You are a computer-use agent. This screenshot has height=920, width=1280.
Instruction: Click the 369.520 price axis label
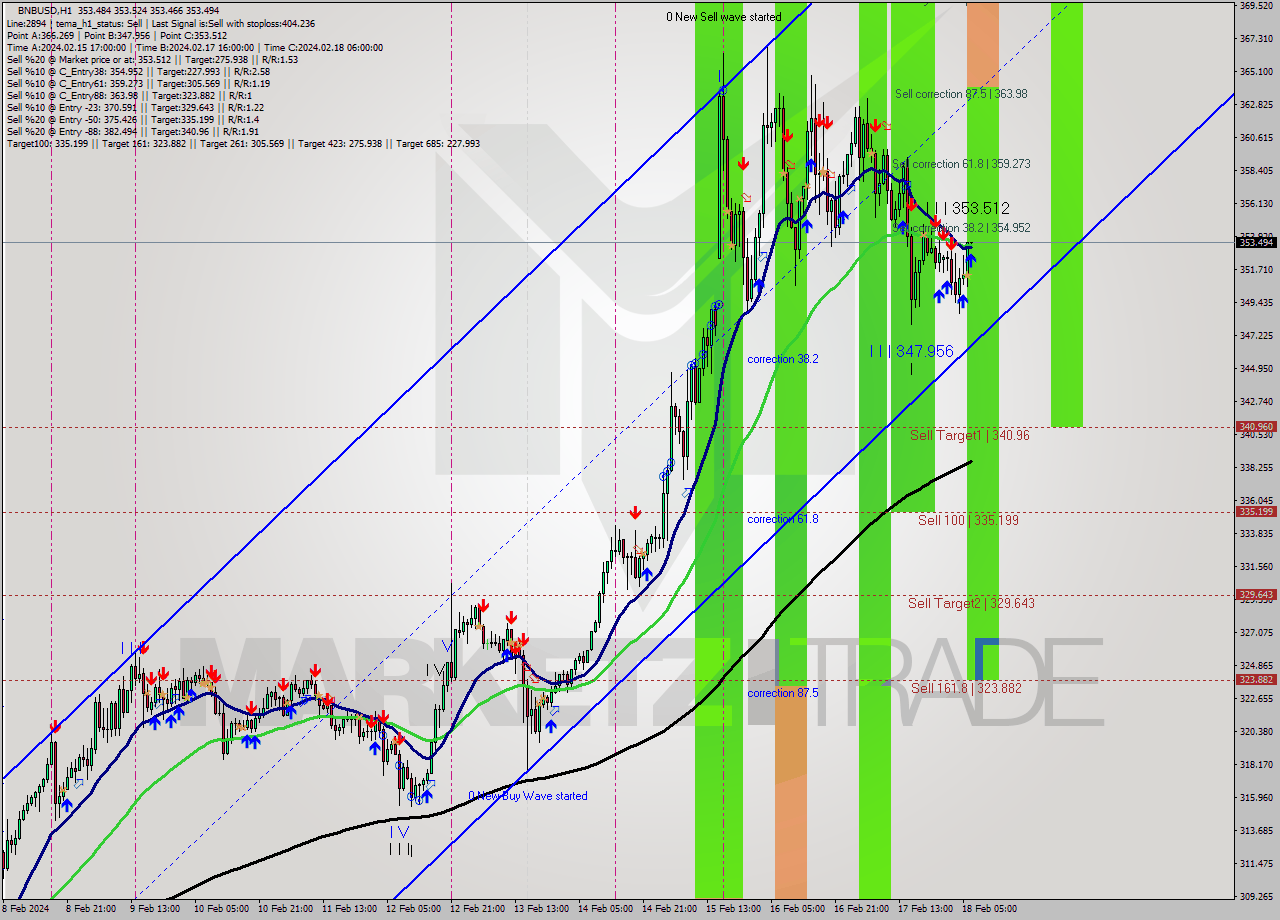(1256, 6)
